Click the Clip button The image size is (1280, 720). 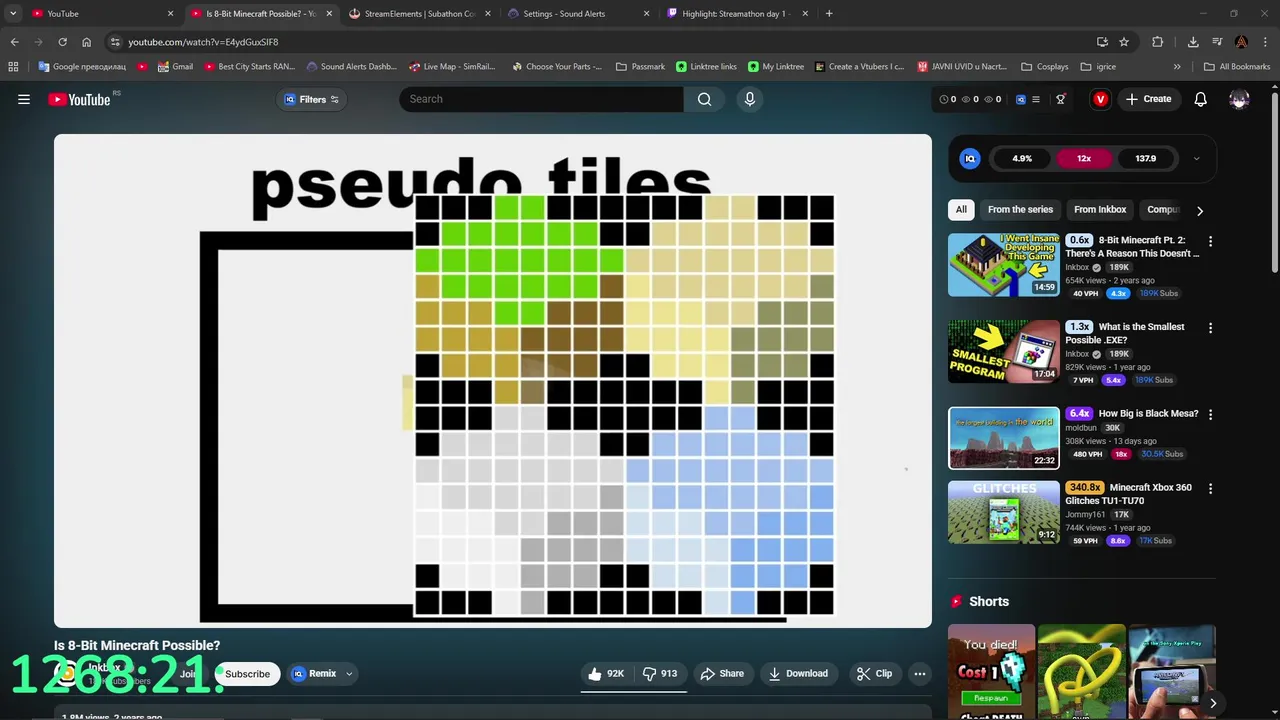click(874, 674)
